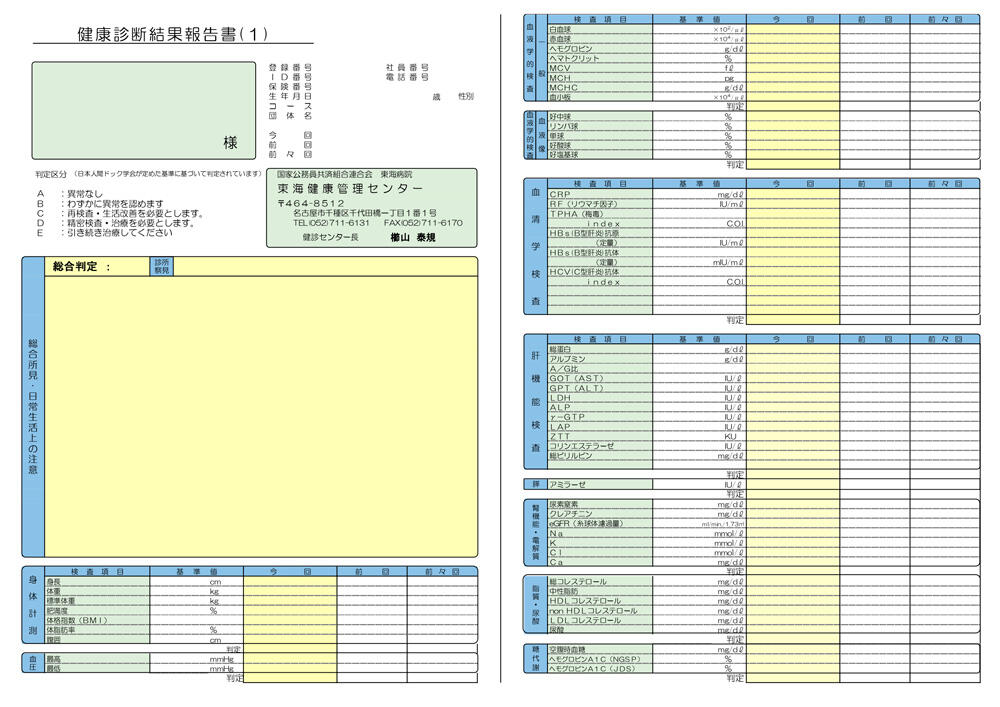Click the CRP row label

point(560,194)
